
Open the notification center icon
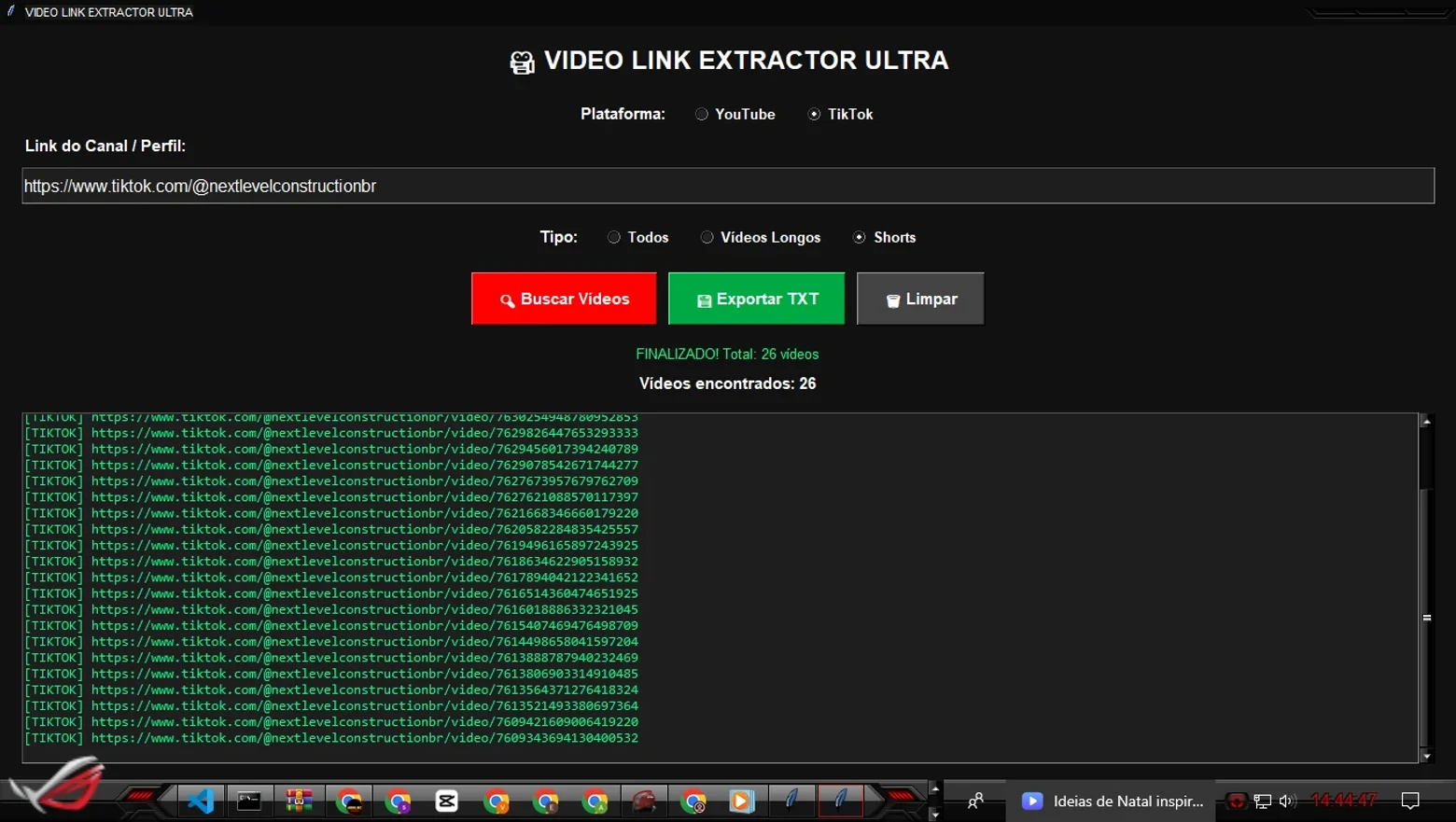[1410, 801]
